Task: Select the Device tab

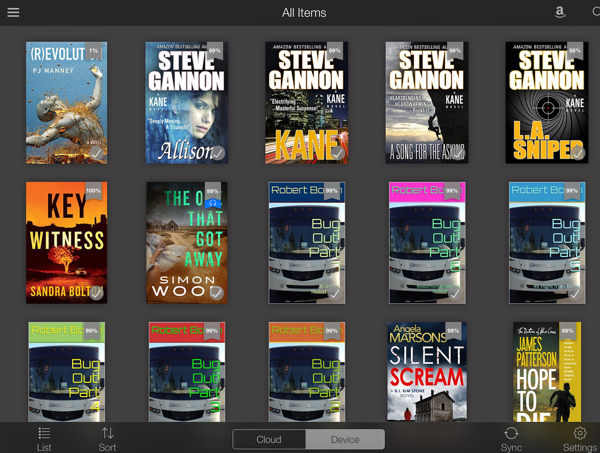Action: pyautogui.click(x=346, y=439)
